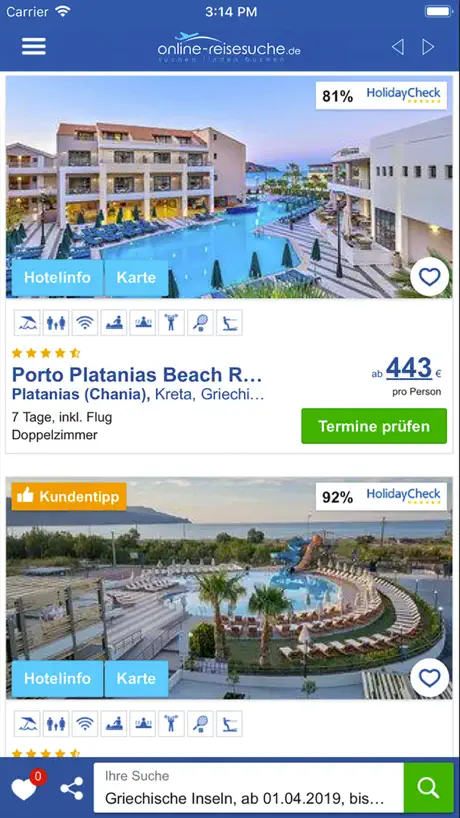Image resolution: width=460 pixels, height=818 pixels.
Task: Favorite the Kundentipp hotel heart
Action: 429,678
